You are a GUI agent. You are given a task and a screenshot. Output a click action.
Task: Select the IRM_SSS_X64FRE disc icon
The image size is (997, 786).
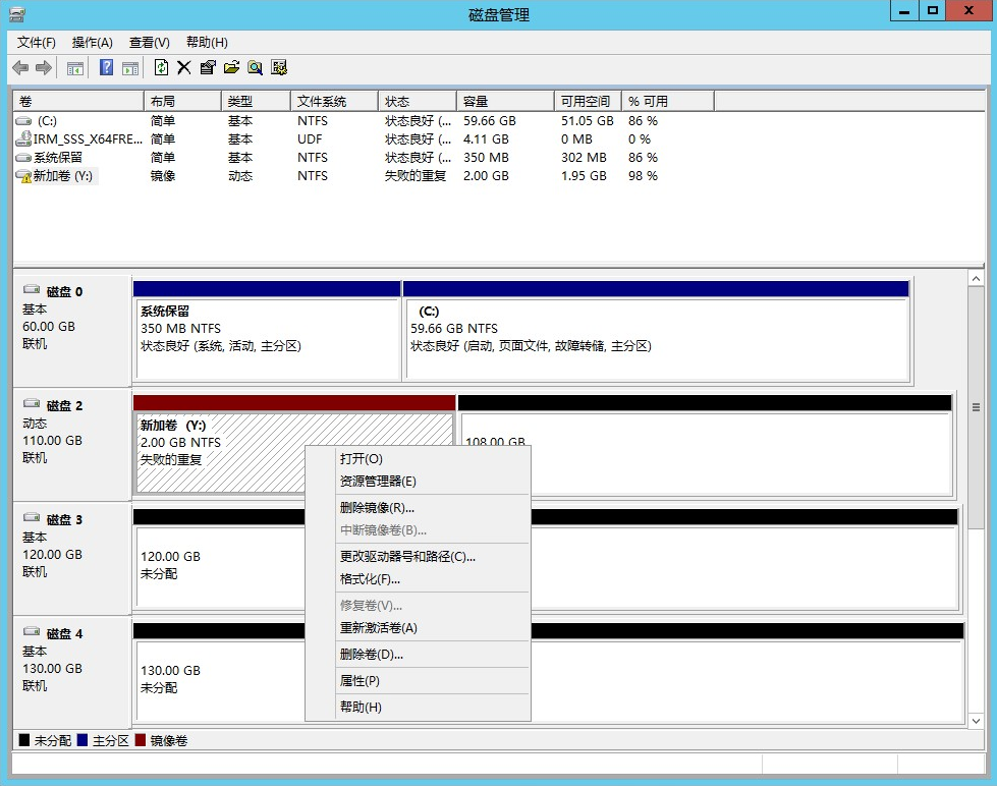[24, 139]
